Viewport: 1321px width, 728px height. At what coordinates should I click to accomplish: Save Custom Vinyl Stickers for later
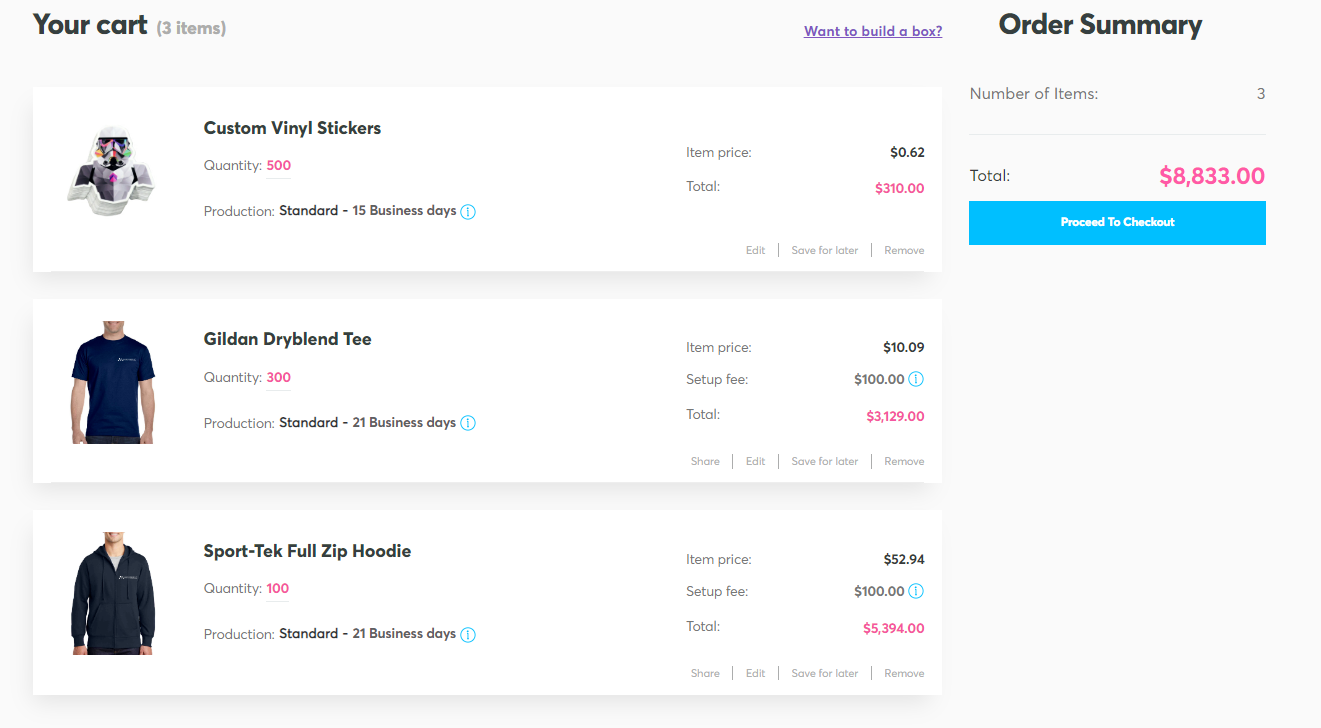click(x=824, y=250)
